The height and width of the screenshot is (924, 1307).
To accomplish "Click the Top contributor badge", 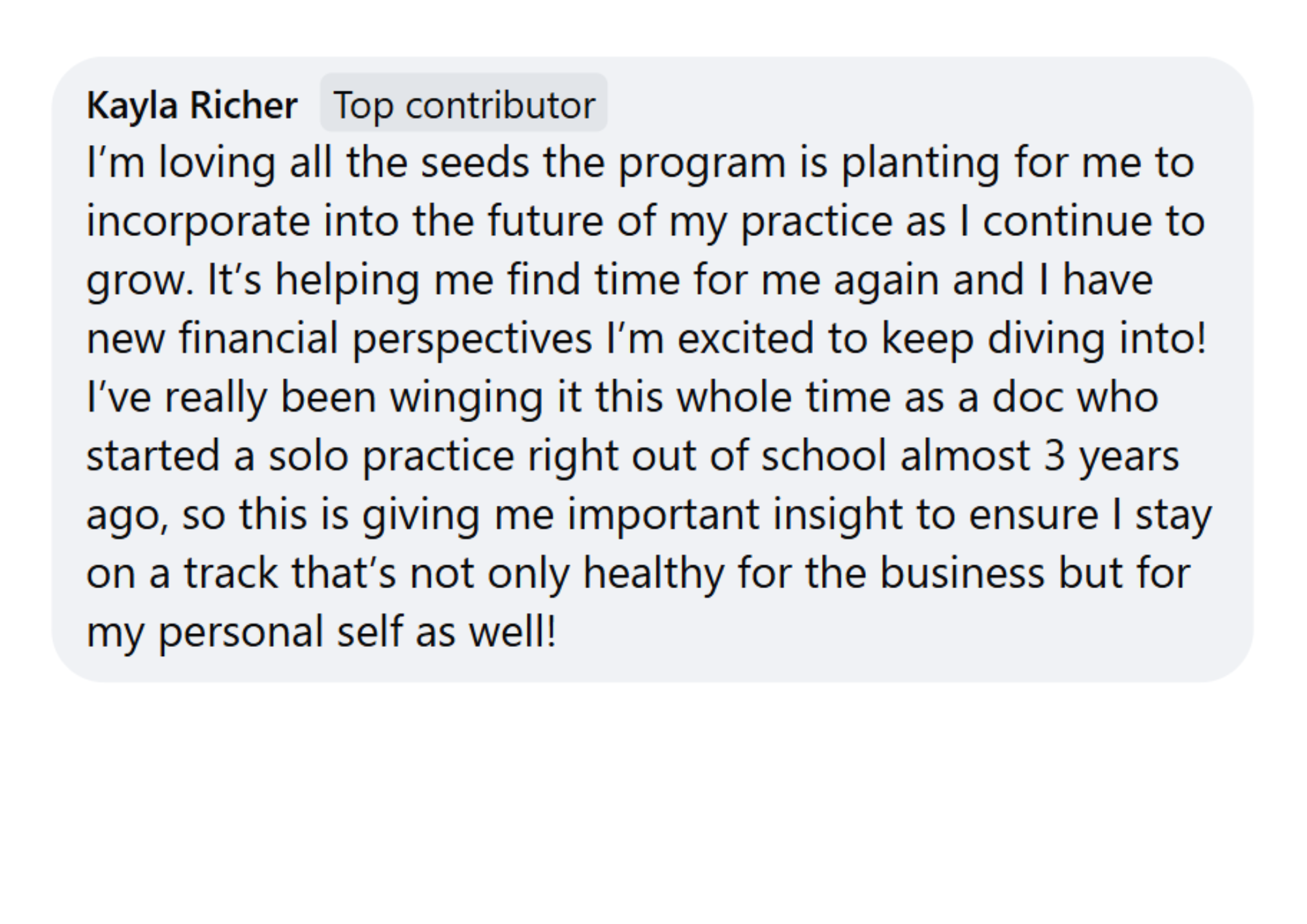I will (464, 105).
